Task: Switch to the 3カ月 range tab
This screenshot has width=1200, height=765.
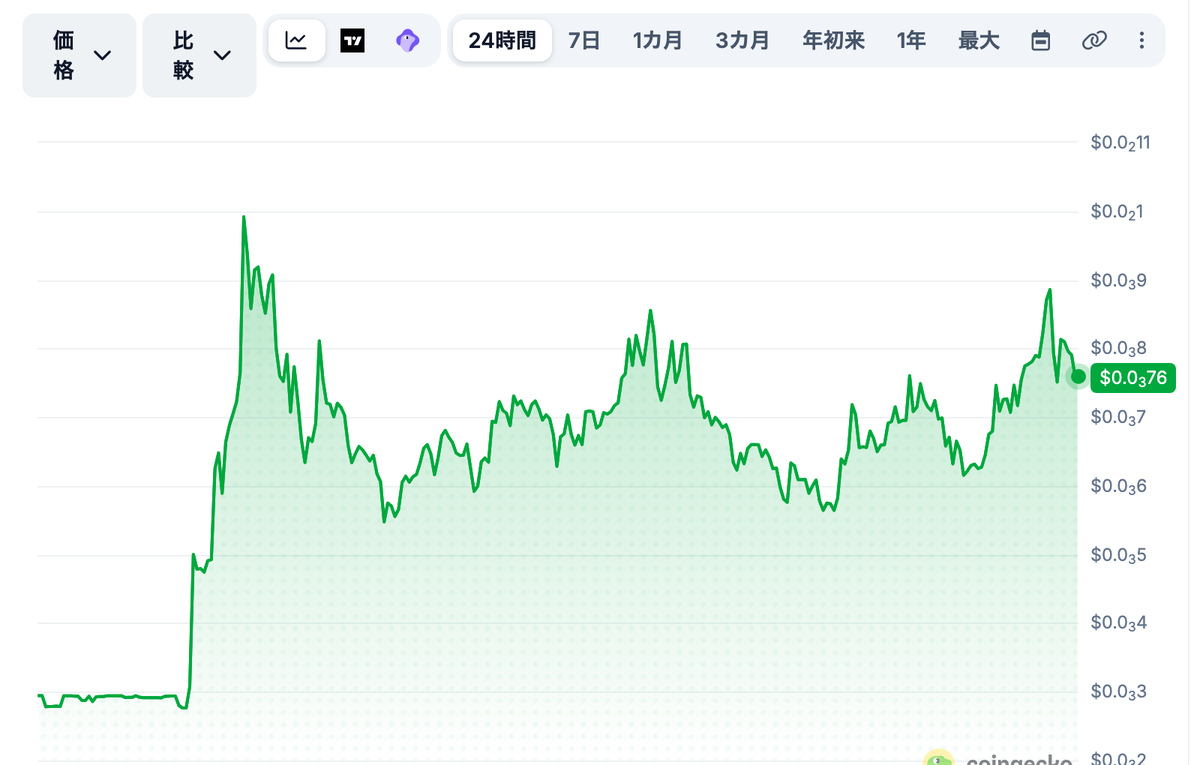Action: click(x=742, y=41)
